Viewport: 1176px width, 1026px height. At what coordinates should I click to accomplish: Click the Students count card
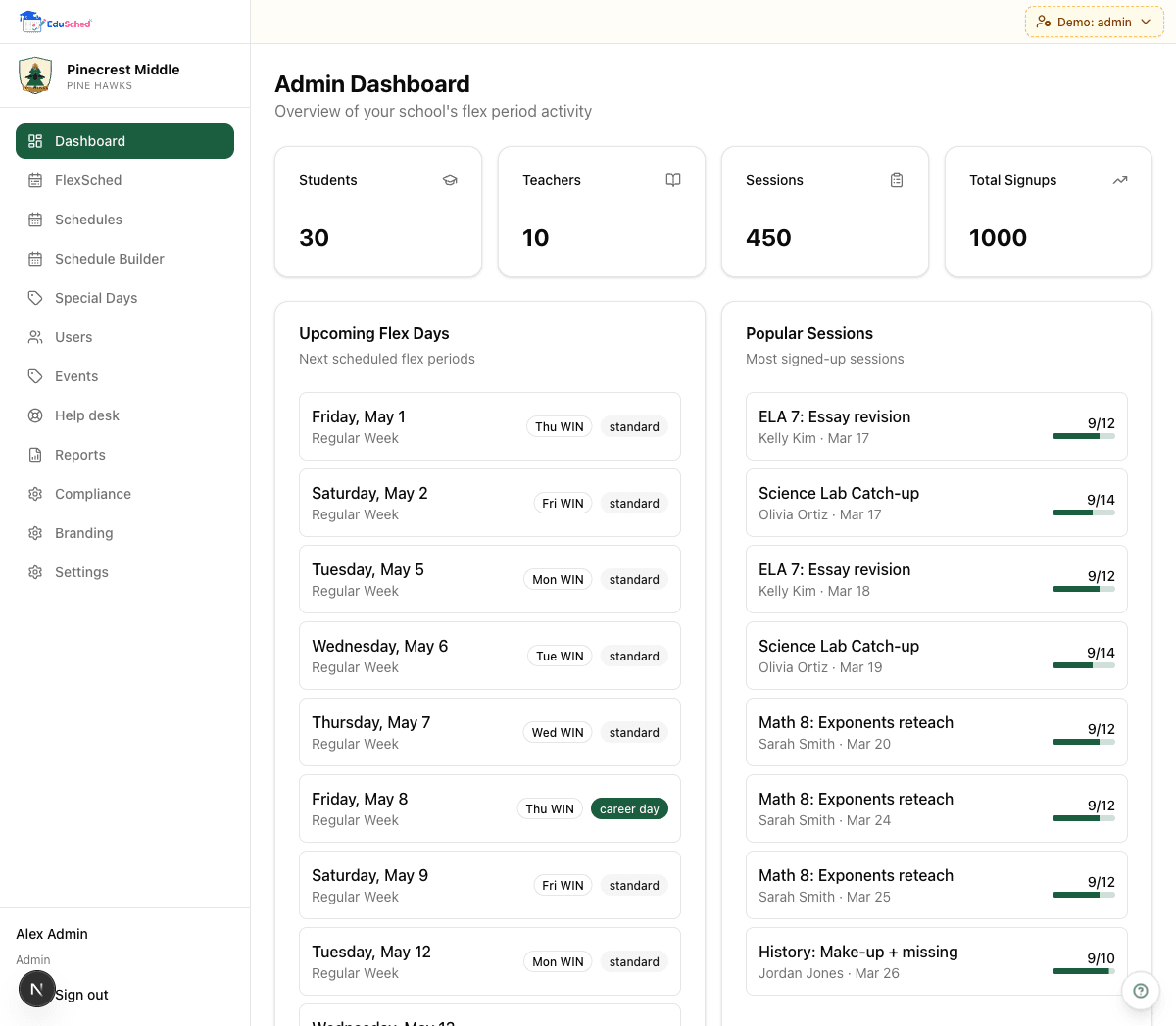[378, 212]
